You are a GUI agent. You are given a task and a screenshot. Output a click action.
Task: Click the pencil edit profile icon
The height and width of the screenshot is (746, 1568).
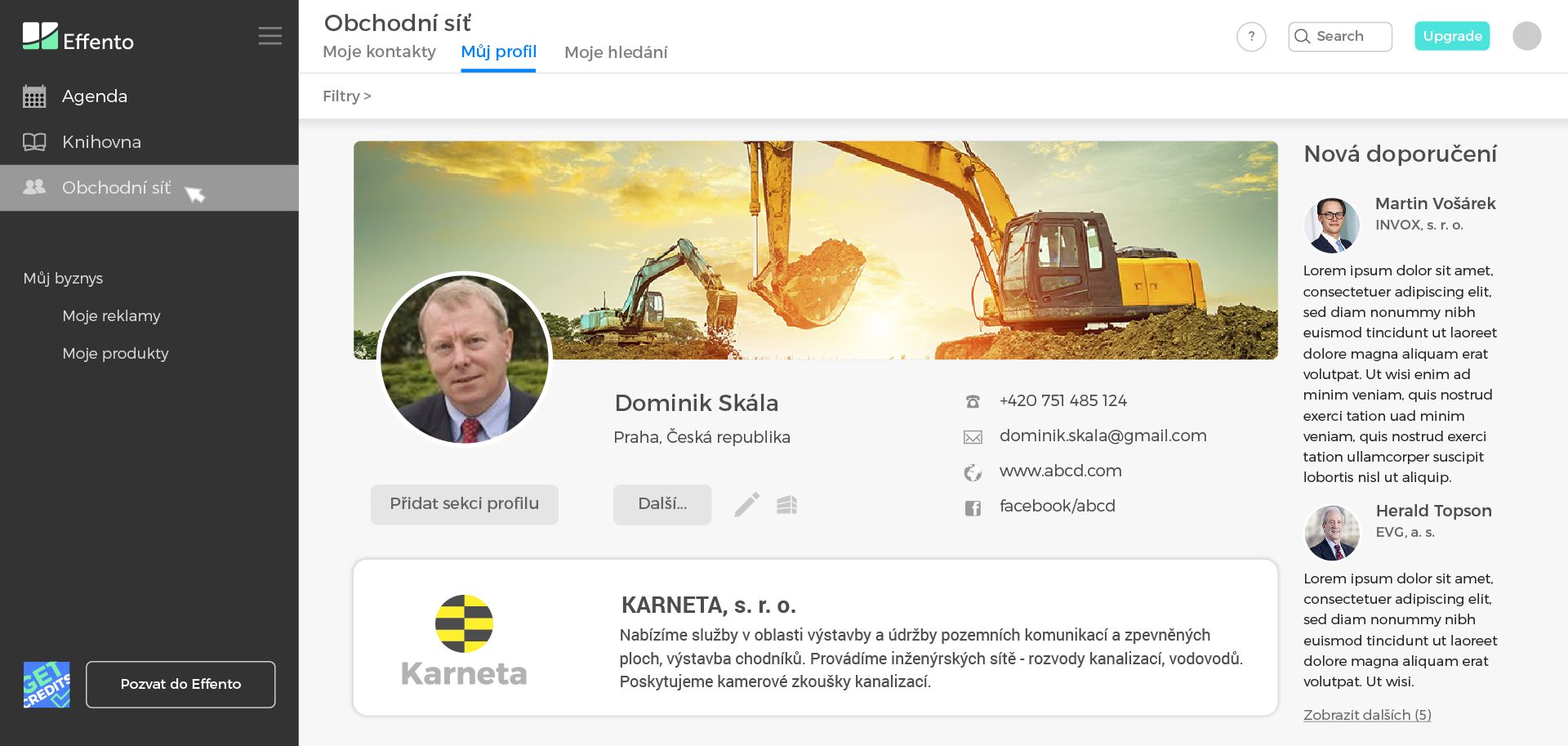[746, 505]
